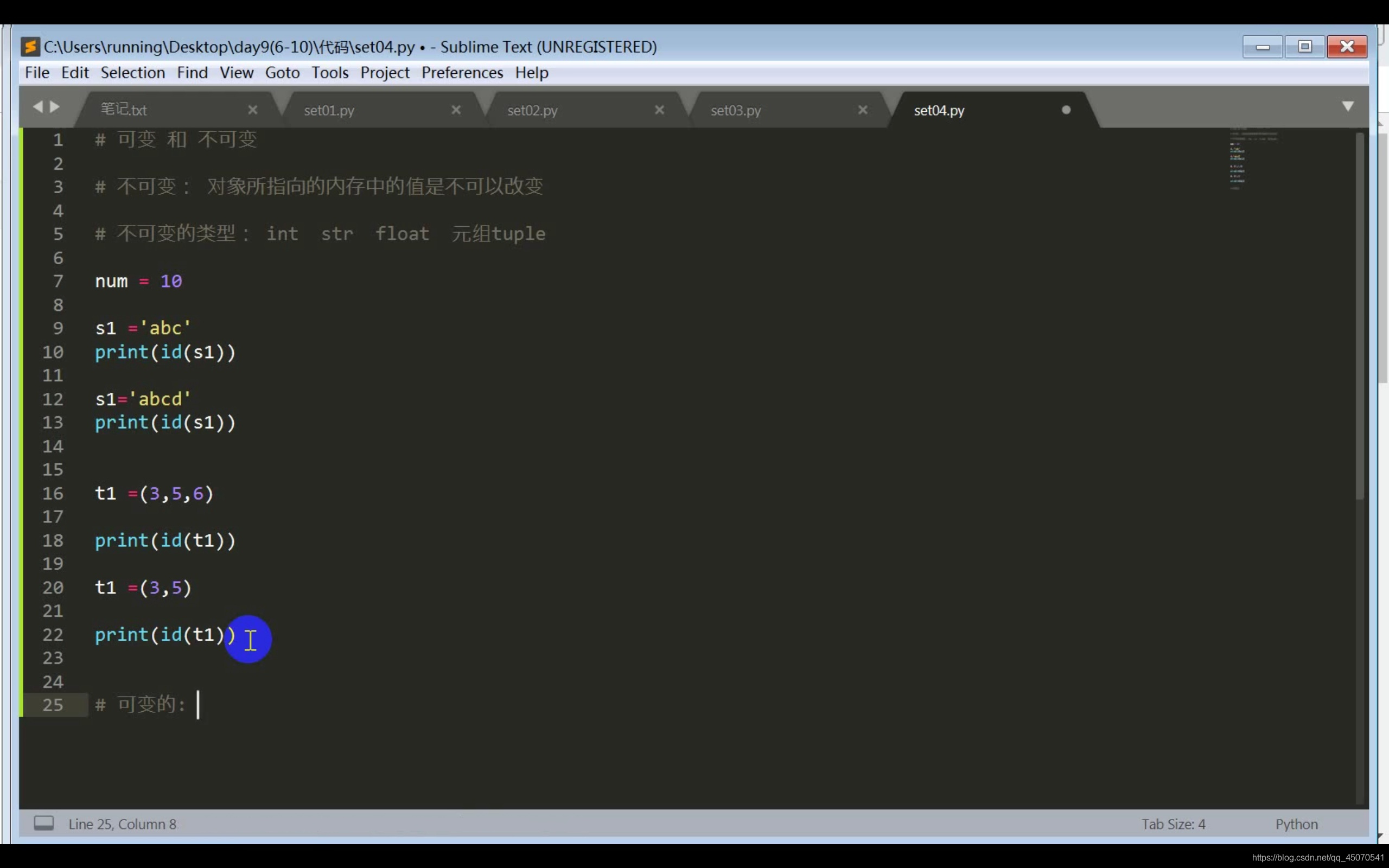Open the tab list dropdown arrow
This screenshot has width=1389, height=868.
[1348, 107]
